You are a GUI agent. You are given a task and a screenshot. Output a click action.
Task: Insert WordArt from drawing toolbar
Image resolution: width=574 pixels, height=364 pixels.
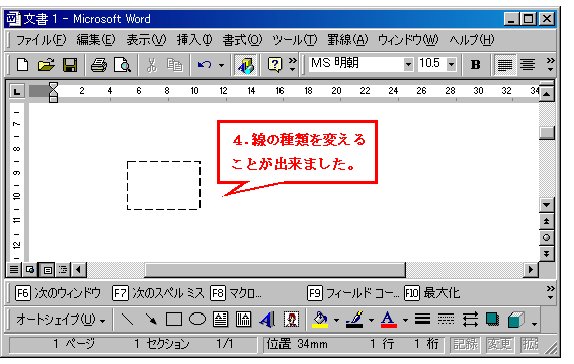click(x=267, y=319)
